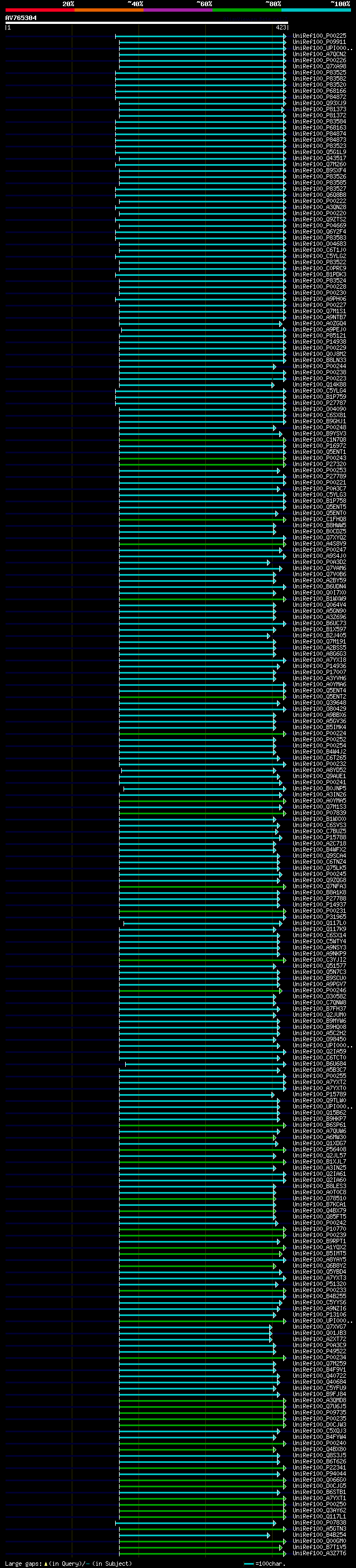Select the UniRef100_P00222 label
Screen dimensions: 356x1568
[x=319, y=201]
